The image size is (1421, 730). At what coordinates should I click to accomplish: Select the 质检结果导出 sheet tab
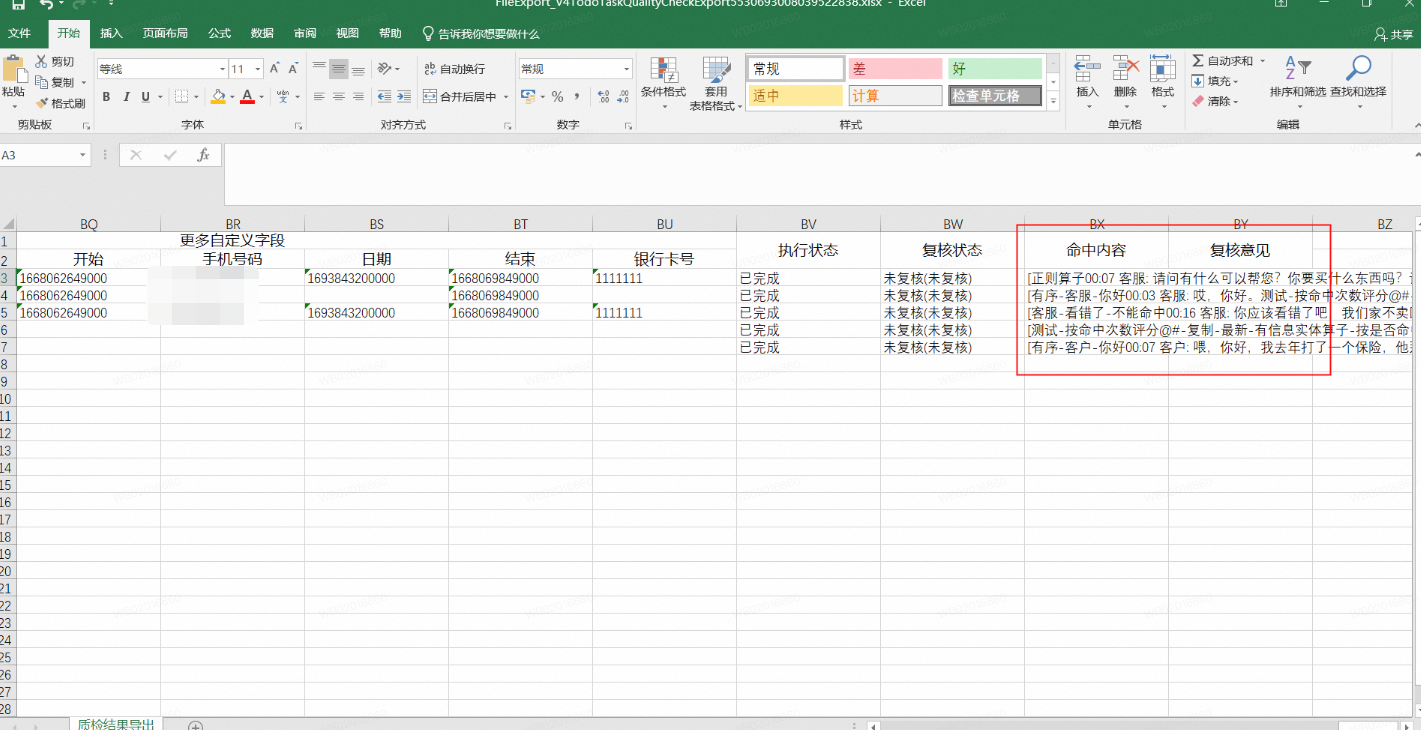[116, 724]
